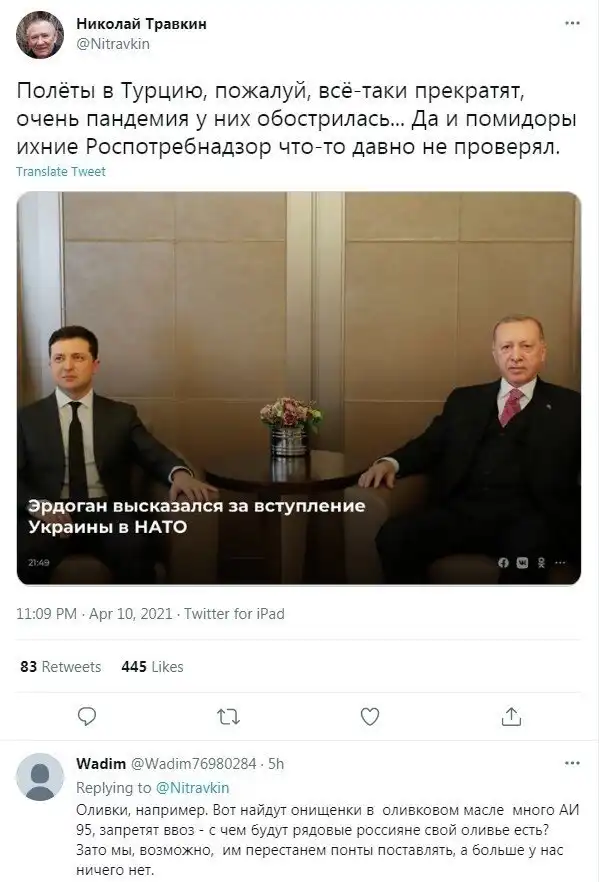Open the news card's three-dot overflow
This screenshot has height=882, width=599.
click(x=560, y=562)
